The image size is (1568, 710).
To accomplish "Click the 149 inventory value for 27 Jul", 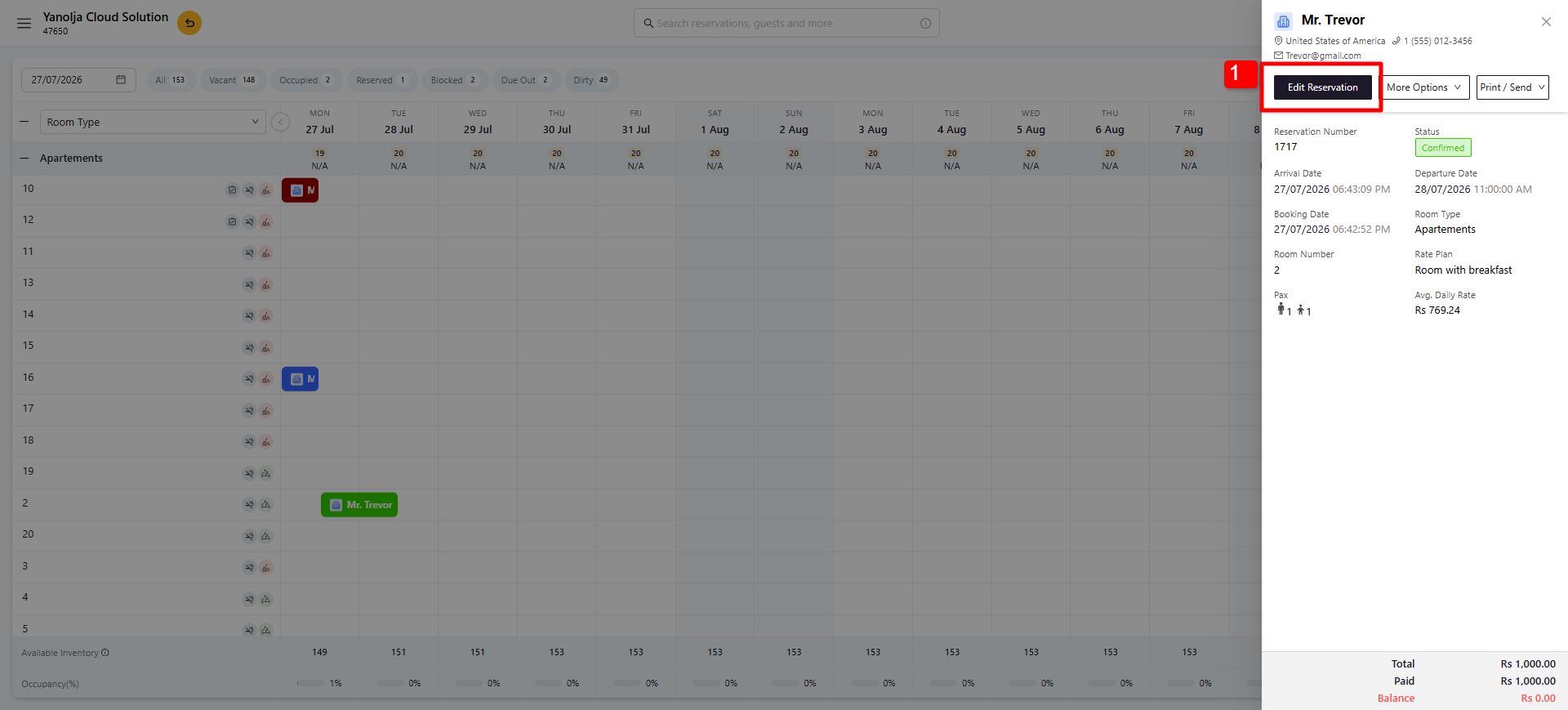I will click(319, 652).
